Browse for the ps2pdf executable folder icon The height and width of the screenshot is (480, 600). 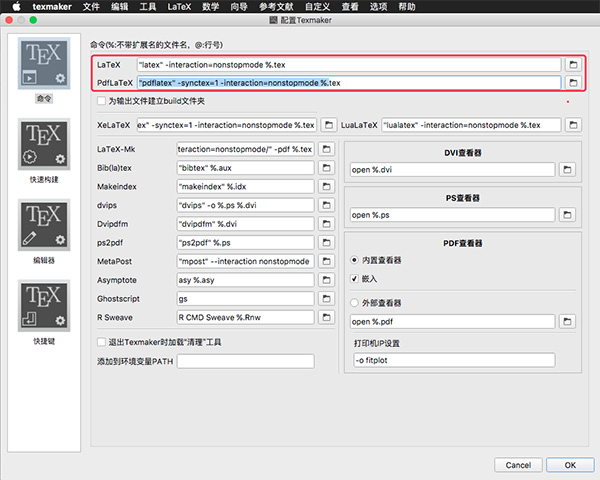tap(326, 242)
